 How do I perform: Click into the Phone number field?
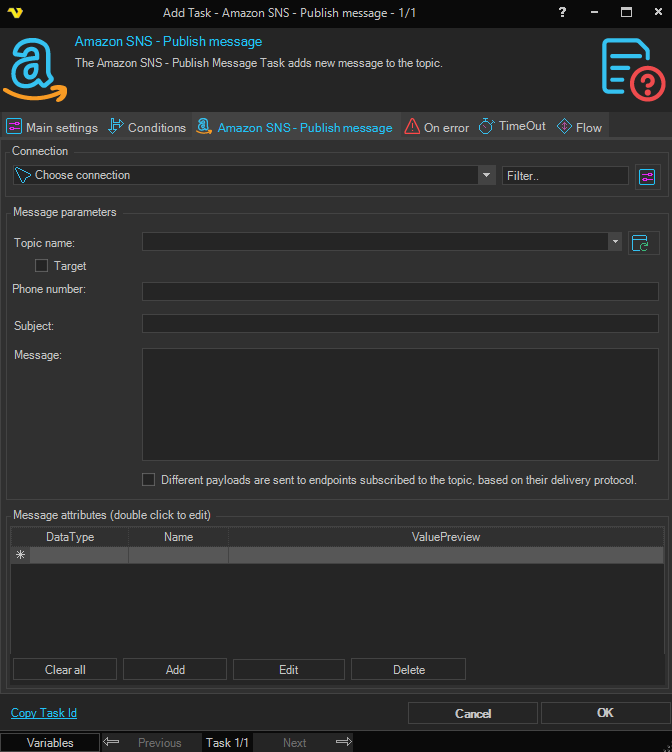coord(400,291)
